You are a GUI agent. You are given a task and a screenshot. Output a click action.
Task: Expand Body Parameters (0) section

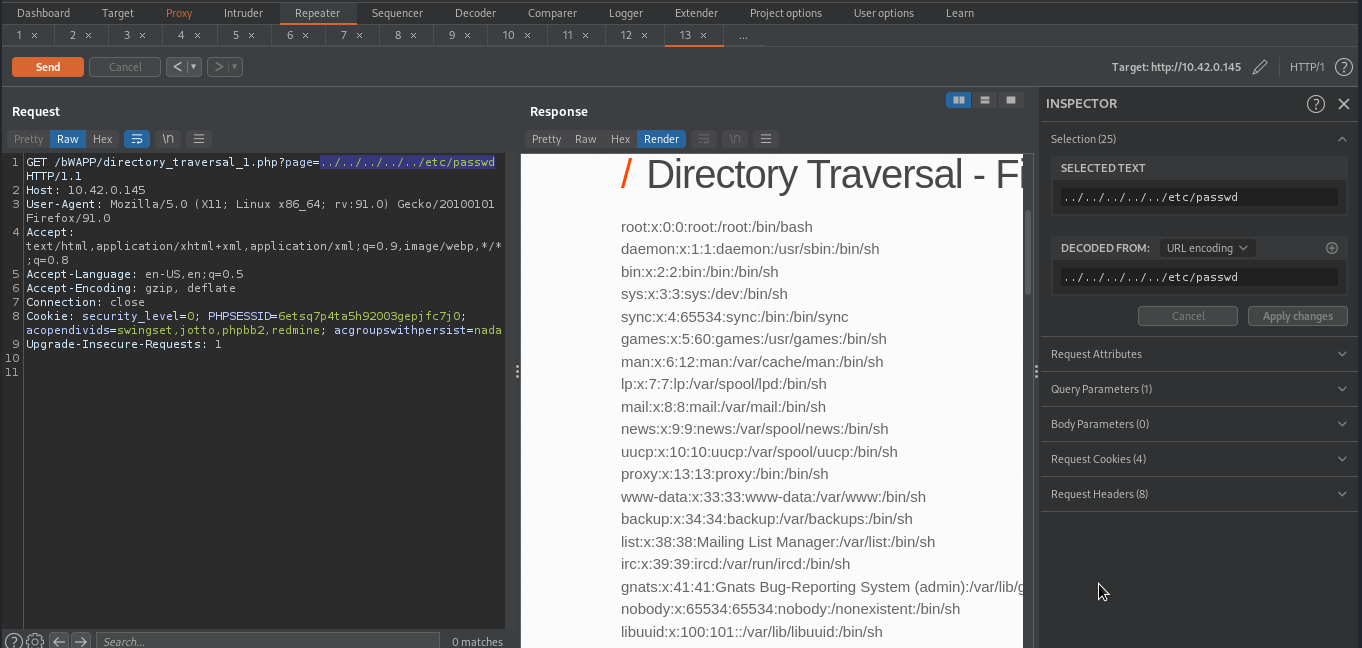coord(1200,424)
